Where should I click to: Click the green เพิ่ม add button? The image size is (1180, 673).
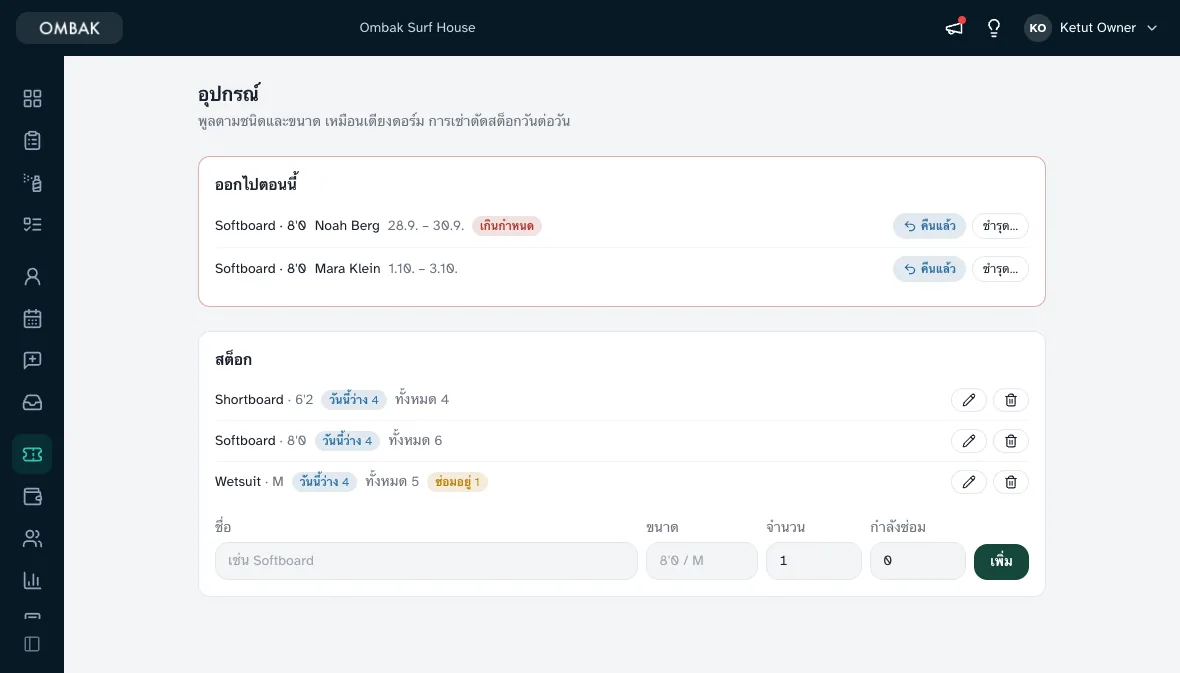(1001, 562)
